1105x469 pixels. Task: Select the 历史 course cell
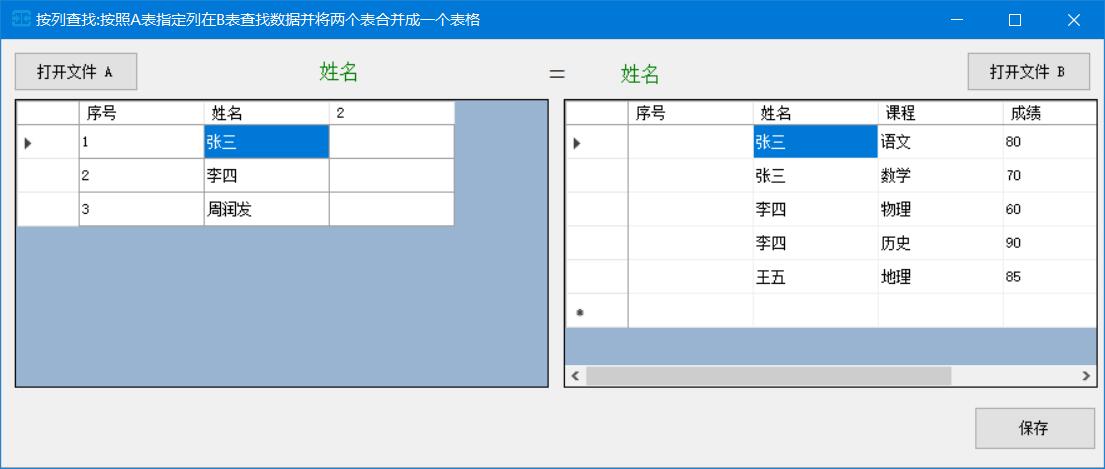click(x=940, y=244)
